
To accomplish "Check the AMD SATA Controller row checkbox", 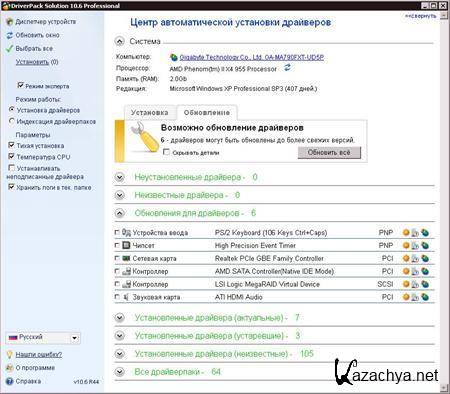I will tap(117, 271).
